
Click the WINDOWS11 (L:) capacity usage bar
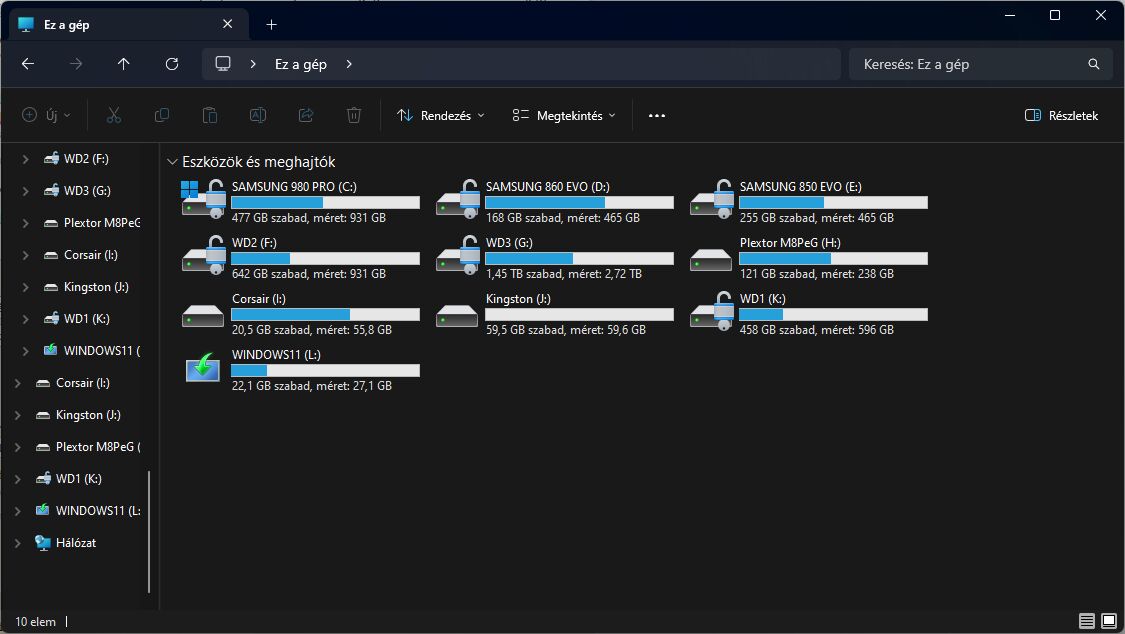[325, 370]
